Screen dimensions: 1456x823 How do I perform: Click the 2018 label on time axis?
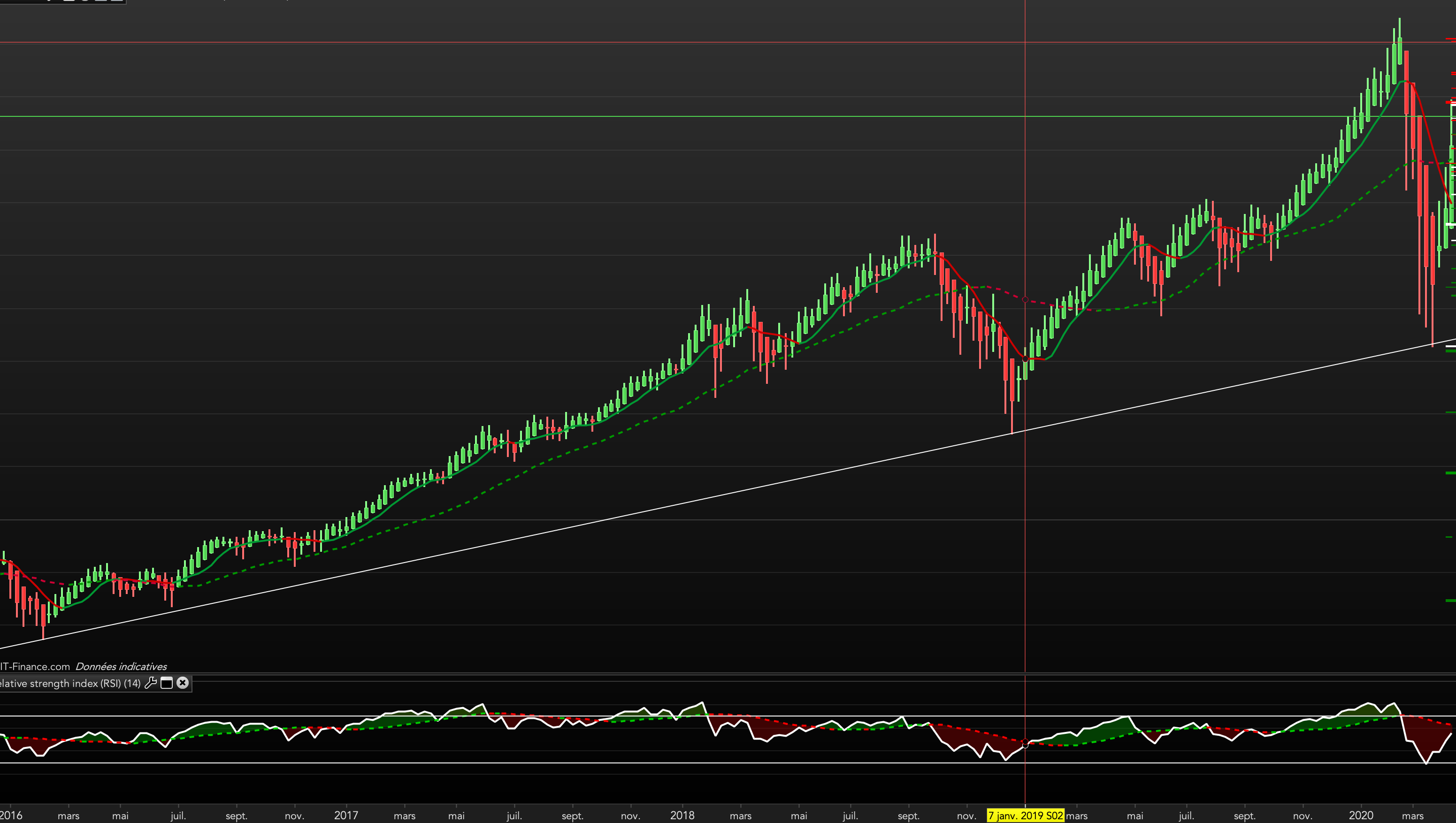pyautogui.click(x=682, y=815)
